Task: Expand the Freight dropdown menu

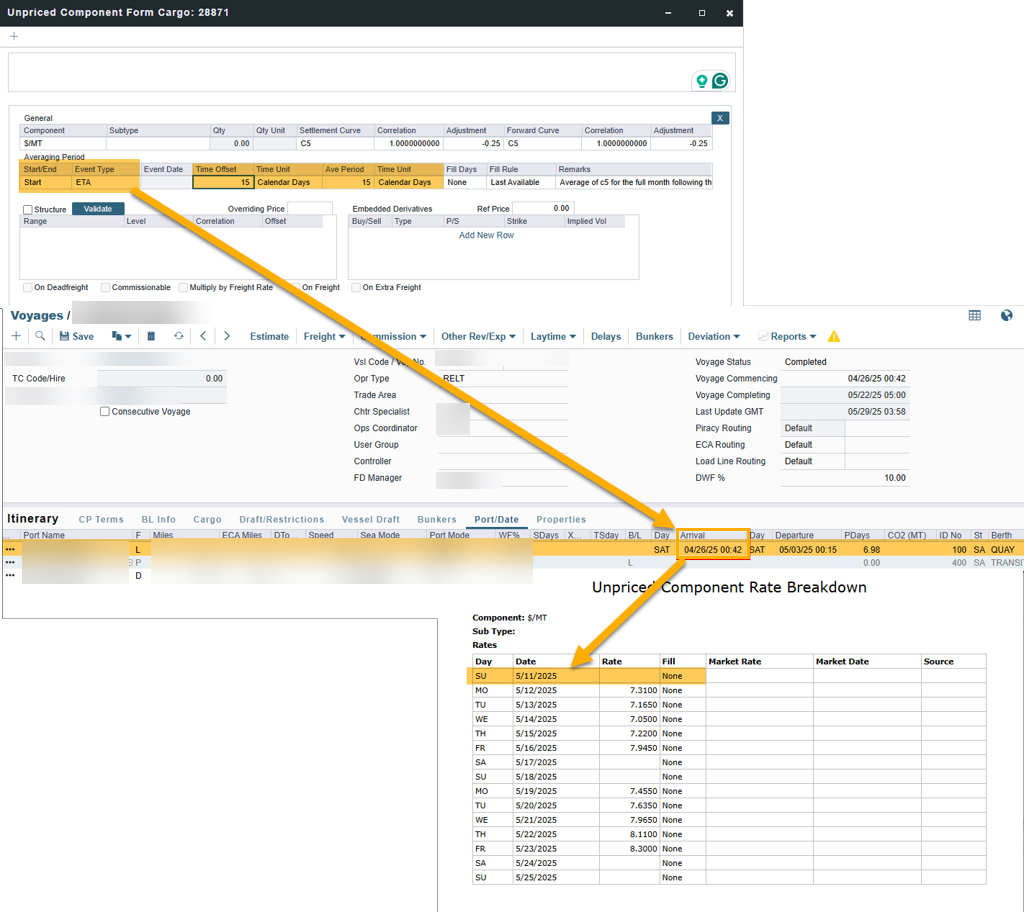Action: click(x=324, y=336)
